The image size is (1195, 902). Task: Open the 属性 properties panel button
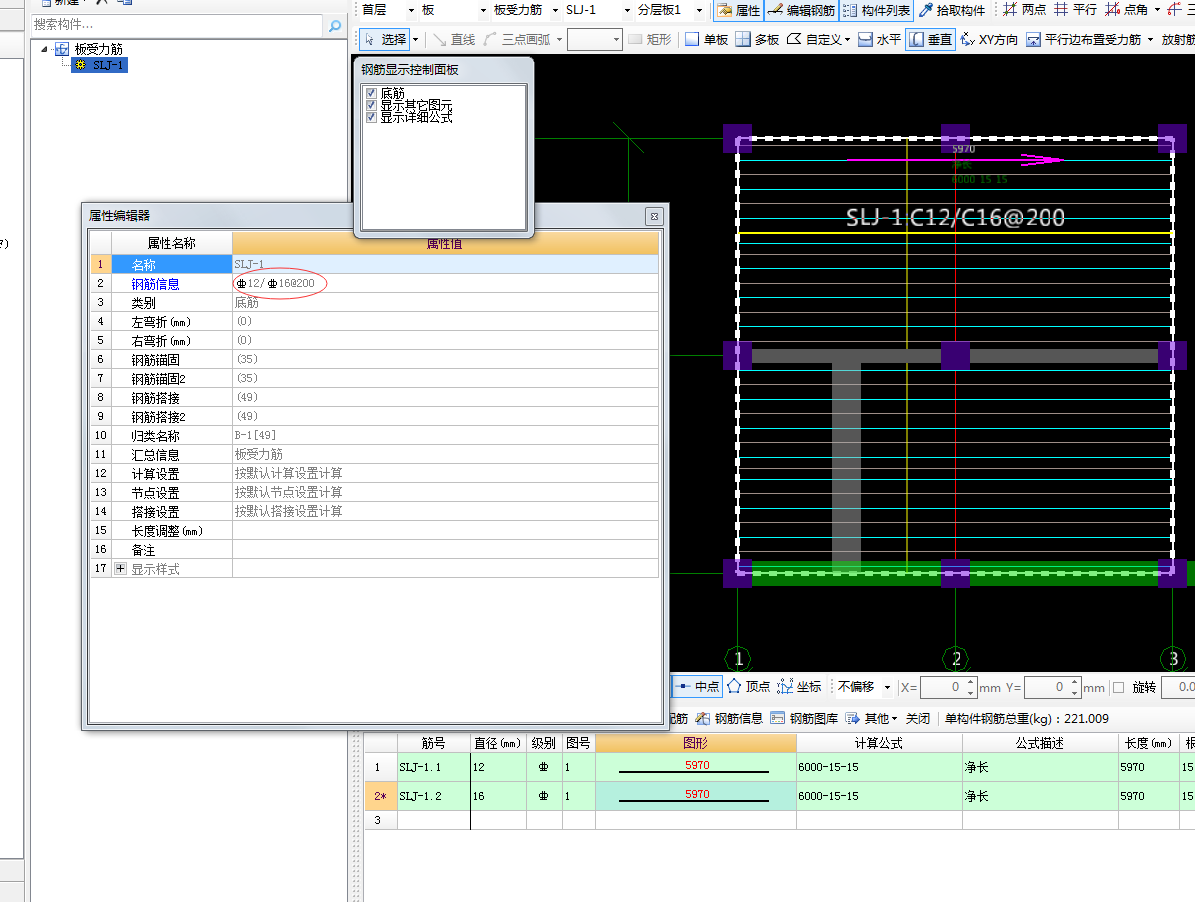[739, 10]
